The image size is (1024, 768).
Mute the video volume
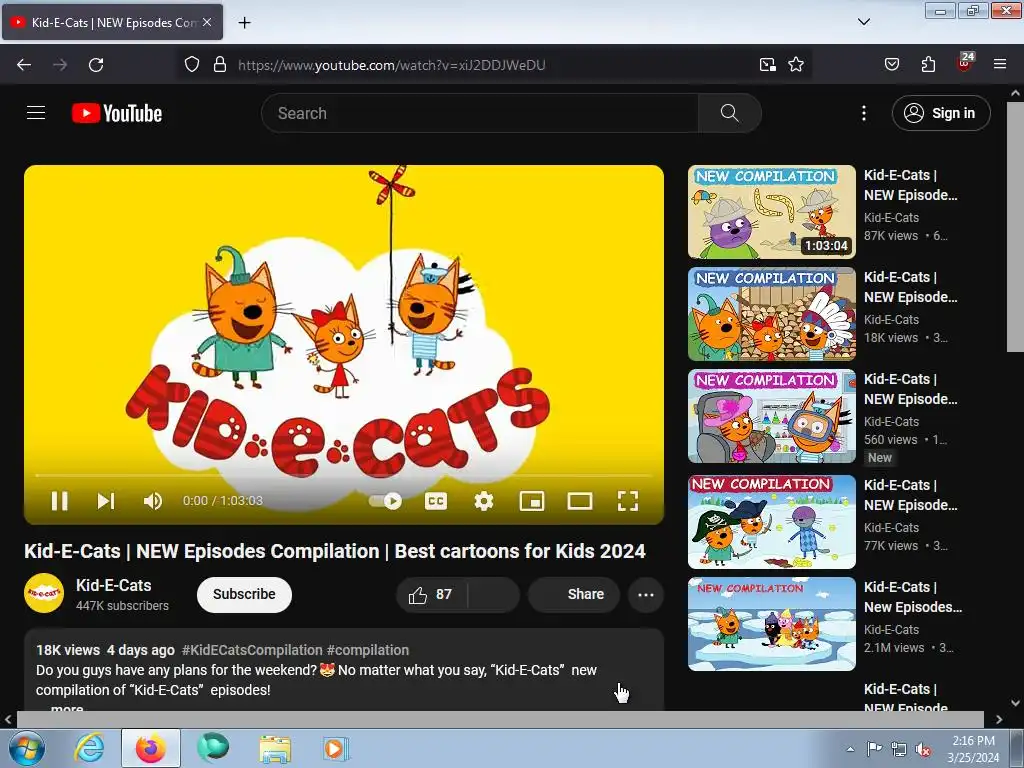pos(153,501)
